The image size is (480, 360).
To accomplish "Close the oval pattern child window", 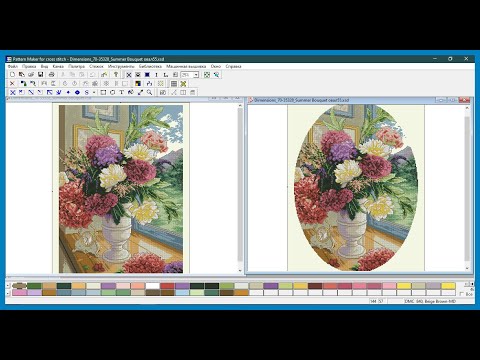I will tap(464, 100).
